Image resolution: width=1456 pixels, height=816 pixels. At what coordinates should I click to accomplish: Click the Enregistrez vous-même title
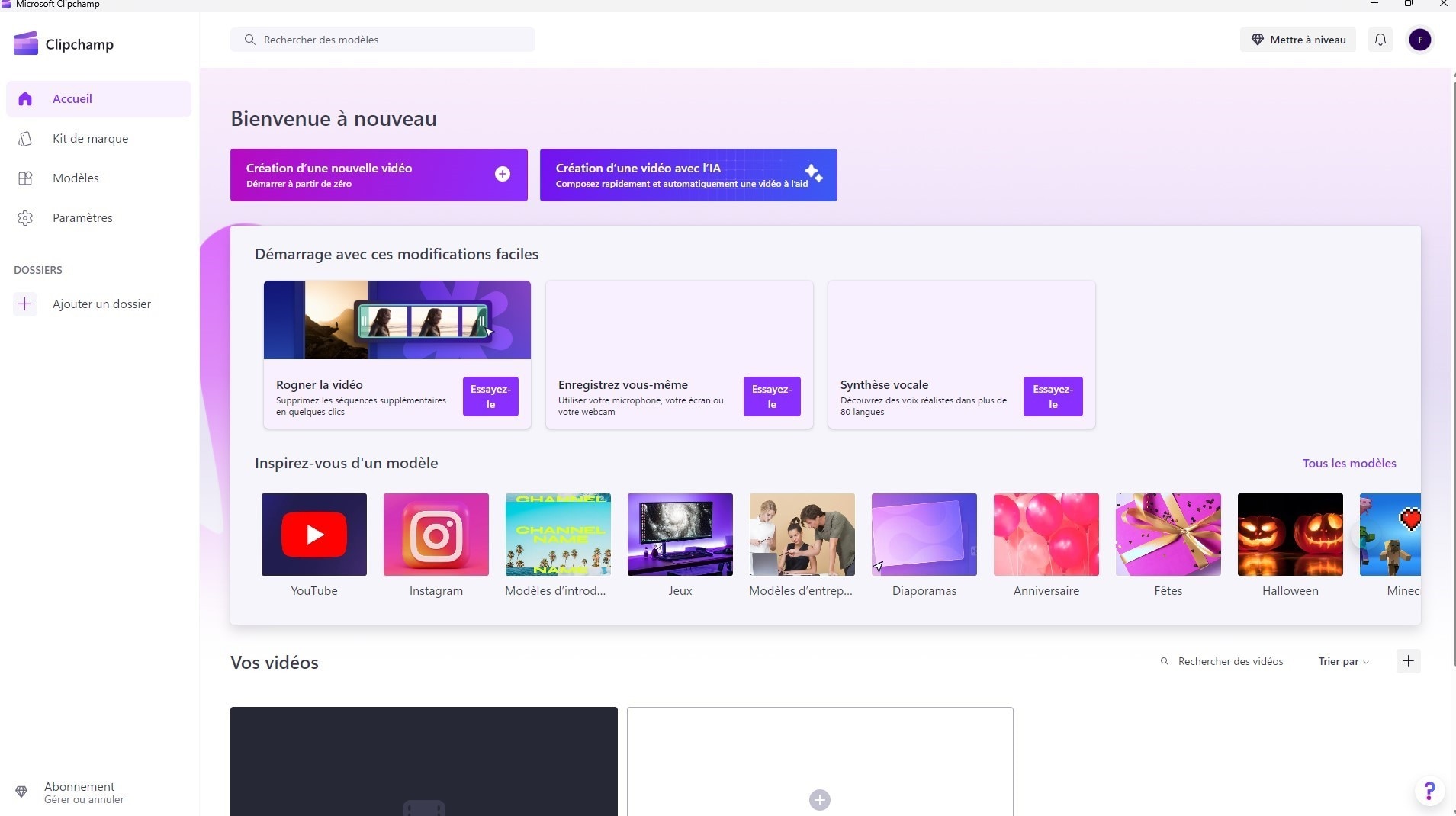[623, 385]
